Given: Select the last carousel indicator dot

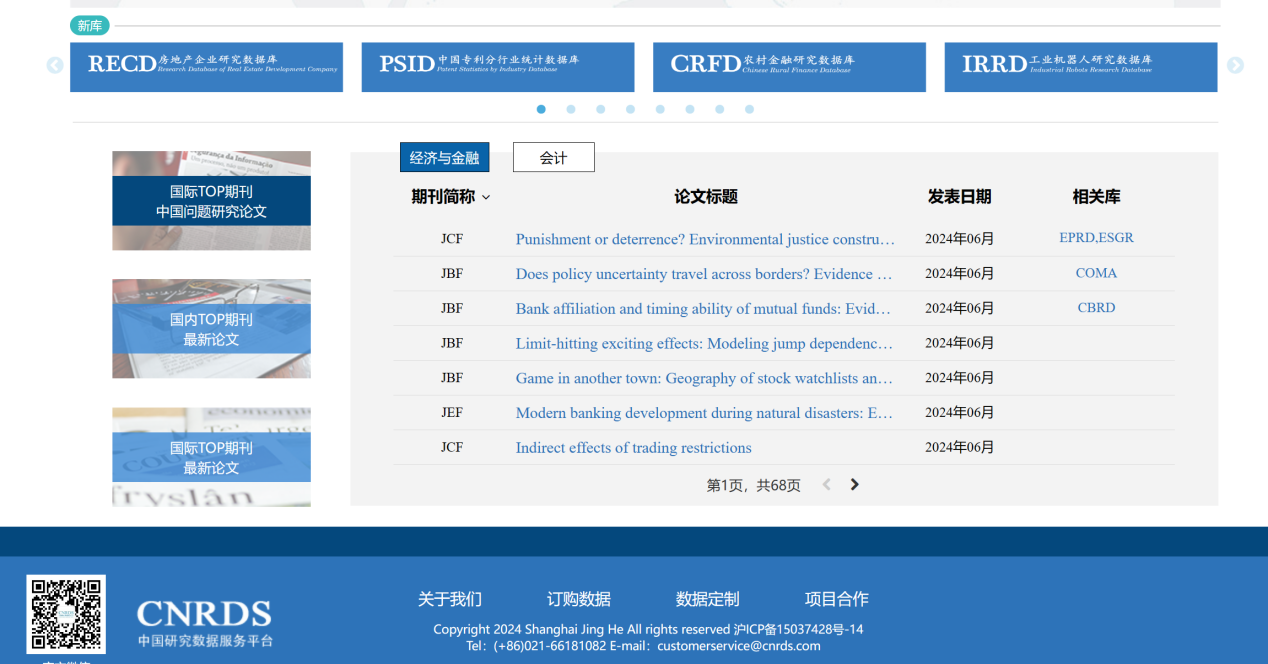Looking at the screenshot, I should click(749, 110).
